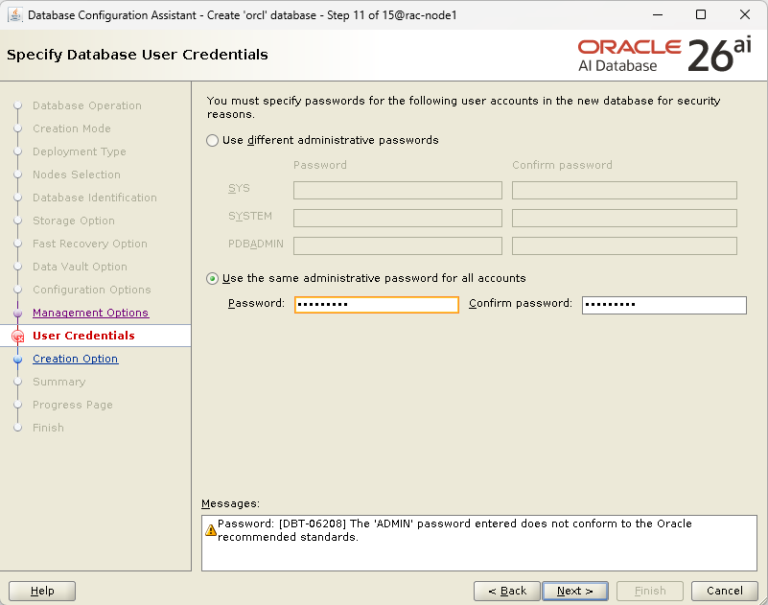Click the 'Configuration Options' step text

pyautogui.click(x=92, y=290)
